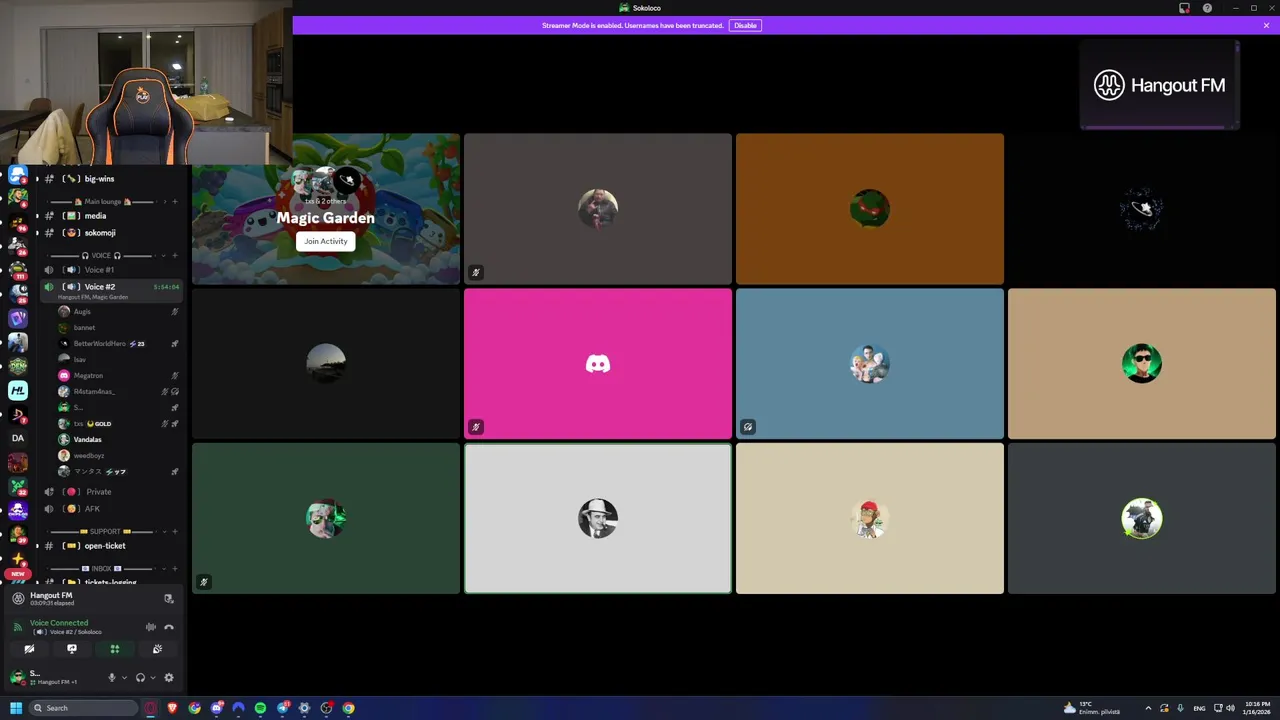Open the Hangout FM activity card
The image size is (1280, 720).
1160,85
